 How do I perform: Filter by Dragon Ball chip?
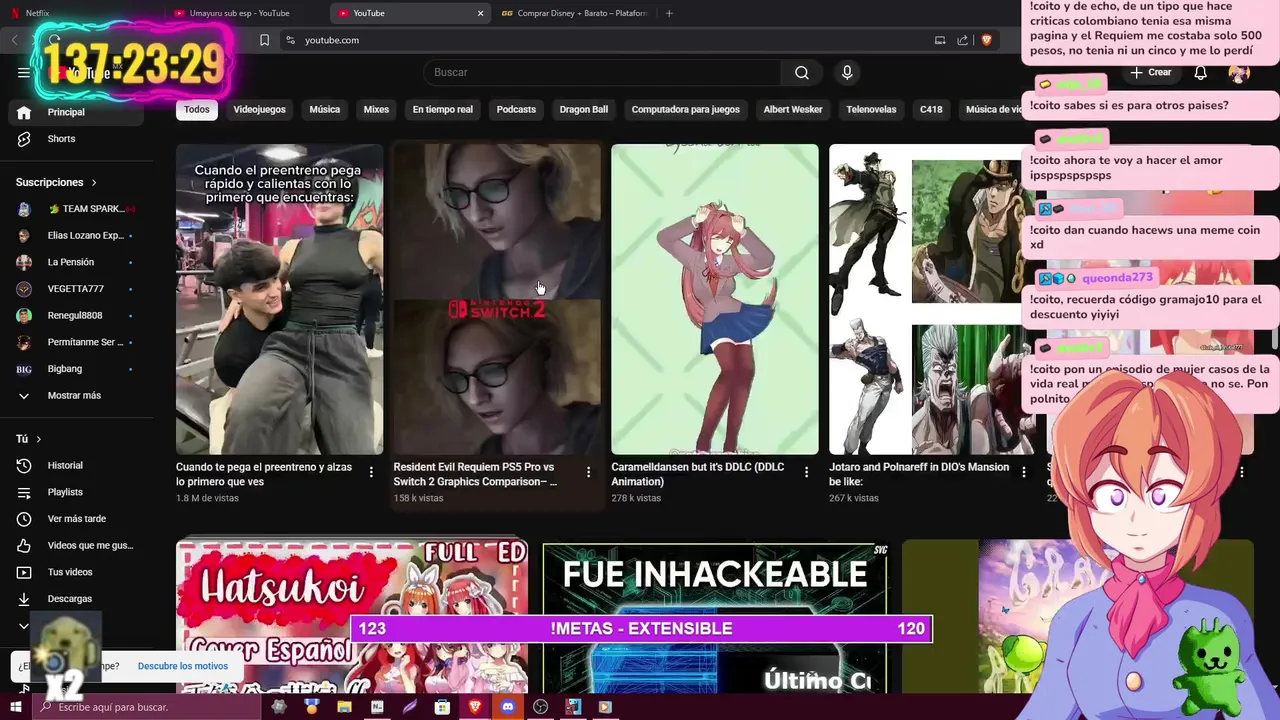coord(584,110)
